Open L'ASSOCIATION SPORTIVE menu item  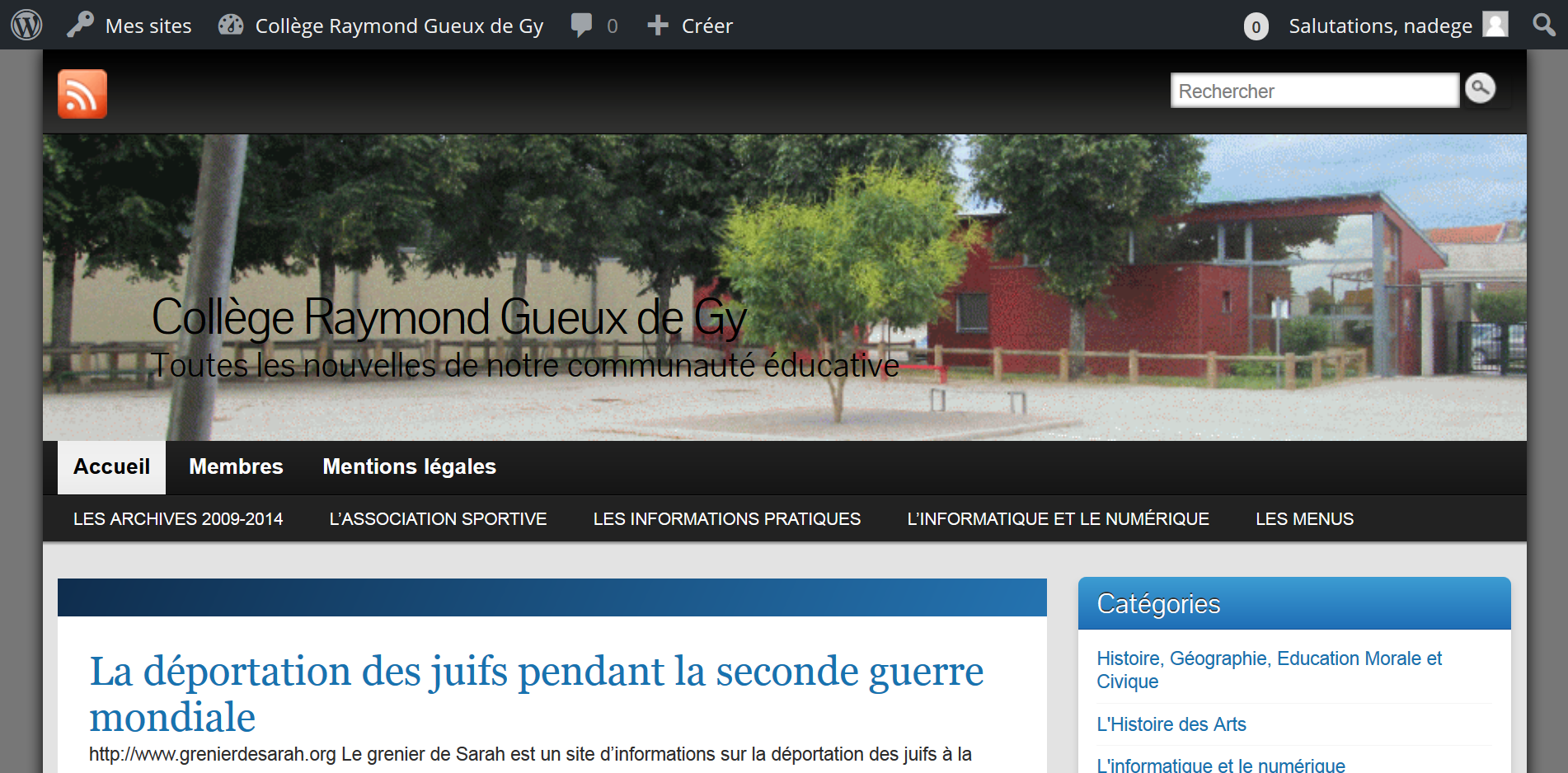click(x=438, y=519)
